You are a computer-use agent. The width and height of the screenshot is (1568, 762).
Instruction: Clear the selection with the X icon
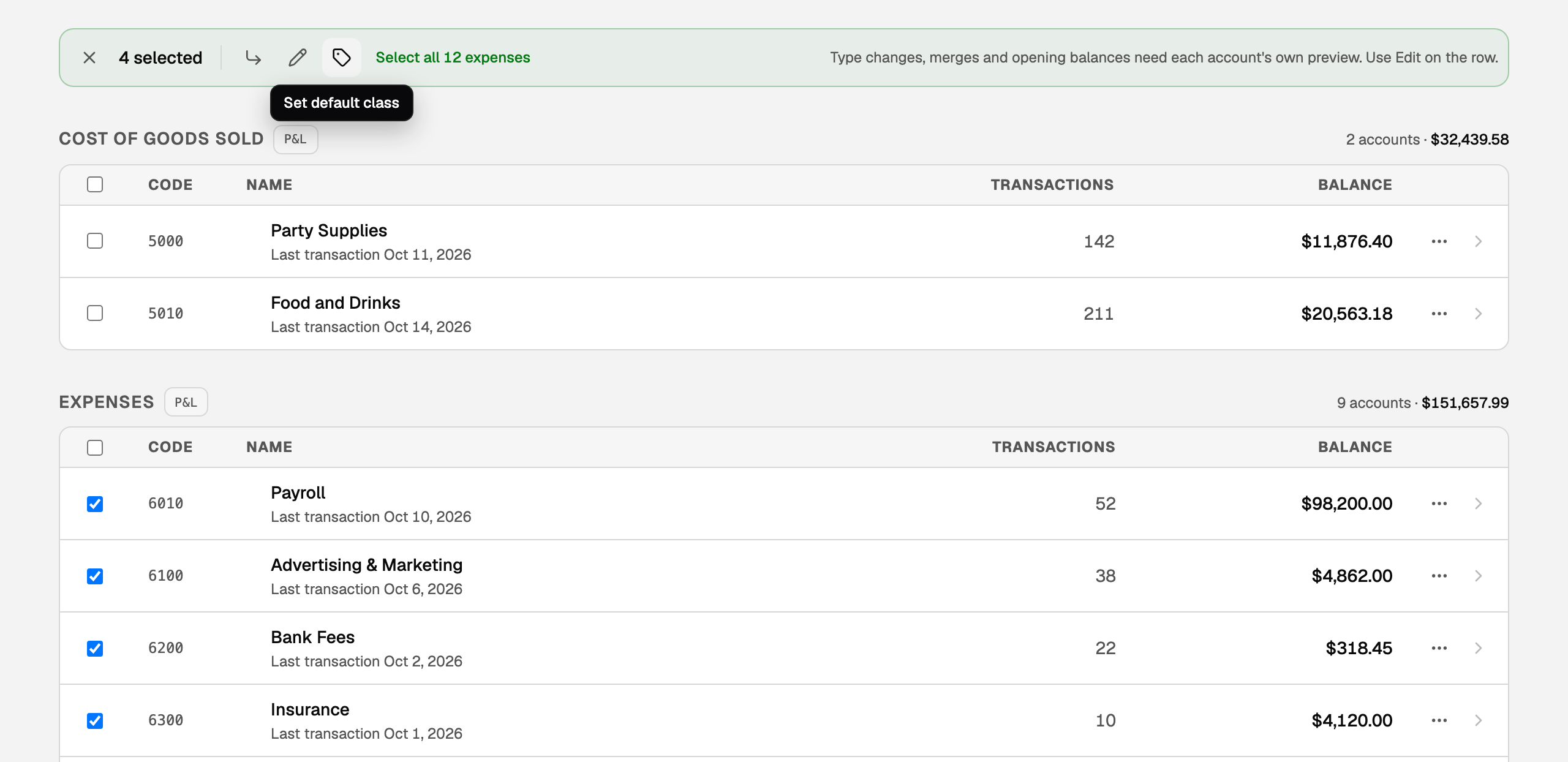89,58
